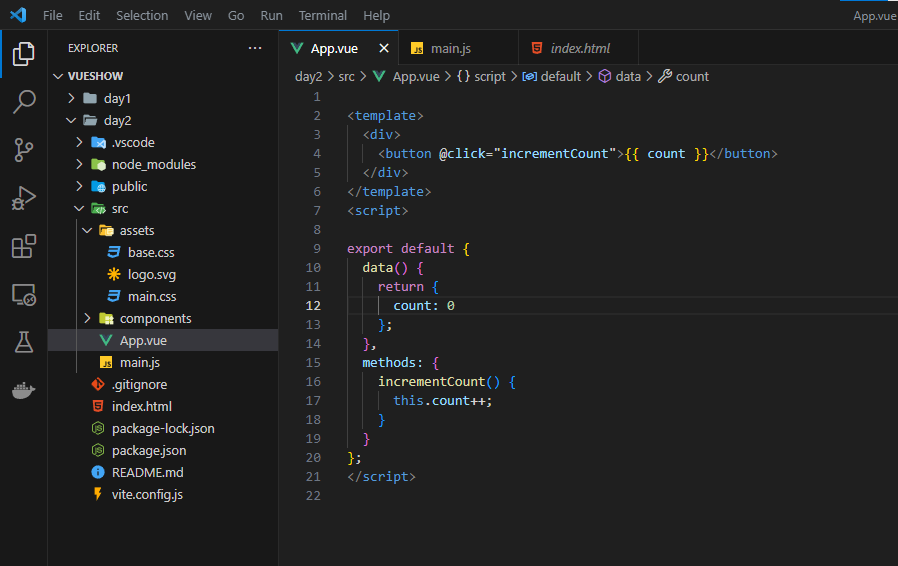
Task: Open the Edit menu
Action: (x=89, y=15)
